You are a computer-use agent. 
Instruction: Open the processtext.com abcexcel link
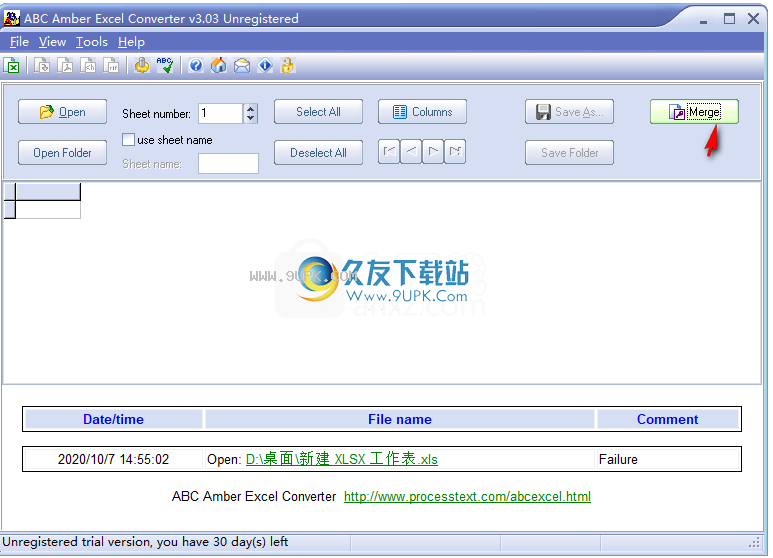coord(467,496)
